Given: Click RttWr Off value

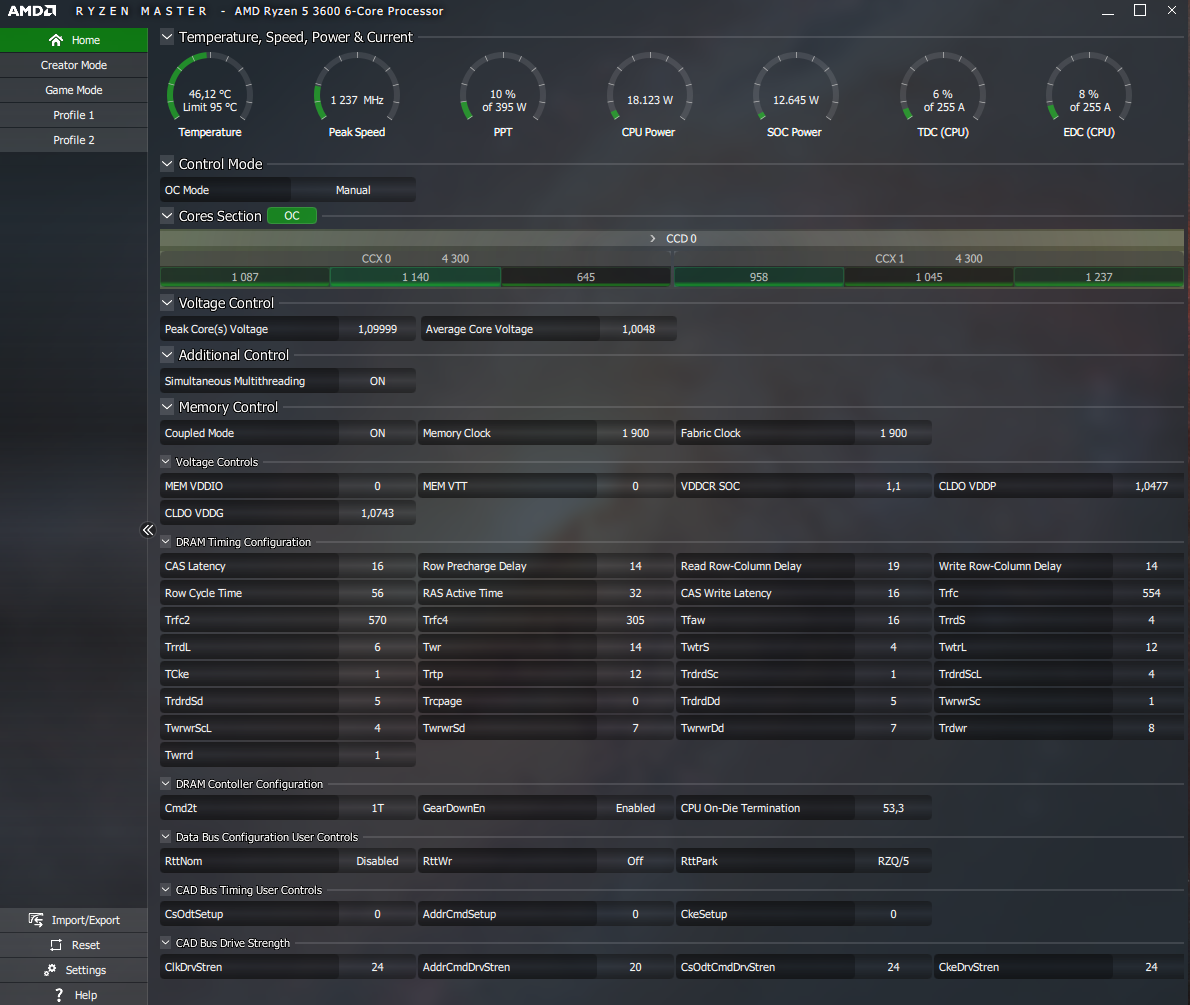Looking at the screenshot, I should point(635,862).
